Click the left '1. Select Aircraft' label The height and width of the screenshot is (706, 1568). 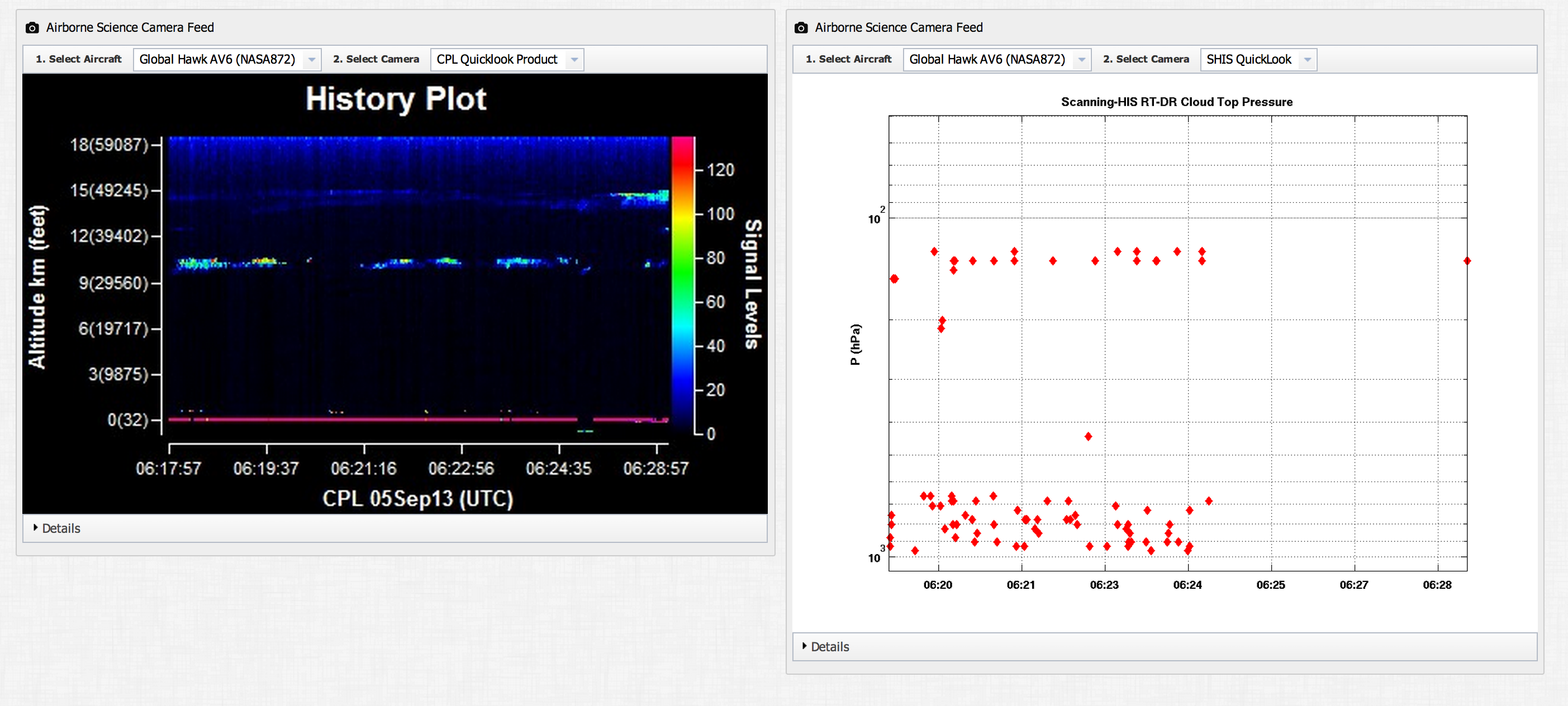click(79, 59)
